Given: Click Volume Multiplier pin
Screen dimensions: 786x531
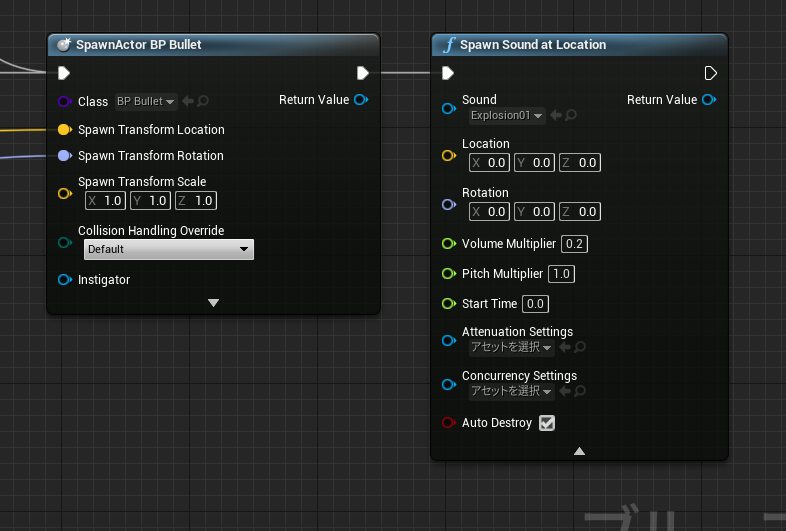Looking at the screenshot, I should tap(449, 244).
